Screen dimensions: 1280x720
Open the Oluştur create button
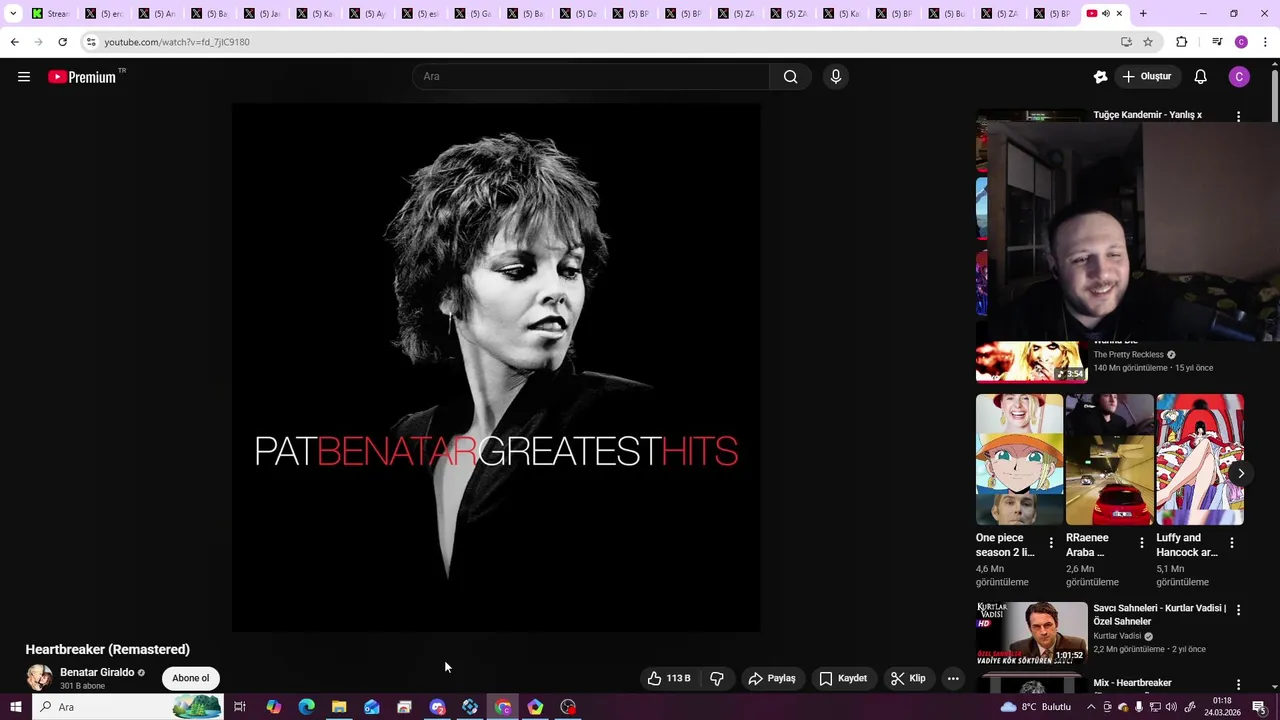[1146, 77]
